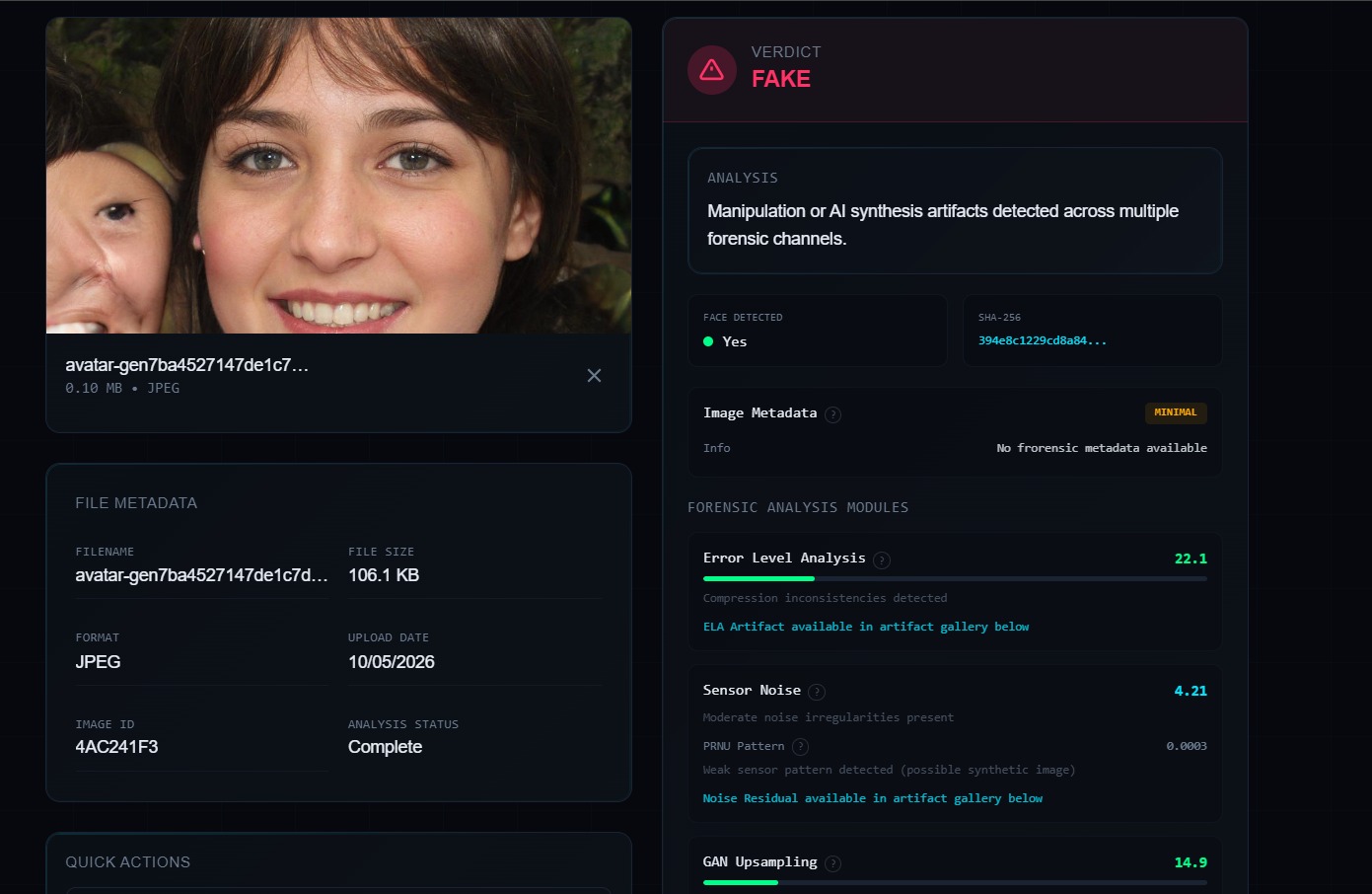
Task: Click the 0.10 MB • JPEG caption under preview
Action: point(122,388)
